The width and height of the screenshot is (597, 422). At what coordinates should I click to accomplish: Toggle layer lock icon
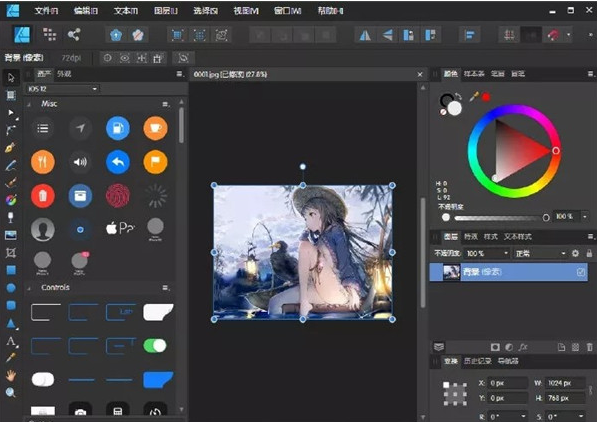pos(589,253)
